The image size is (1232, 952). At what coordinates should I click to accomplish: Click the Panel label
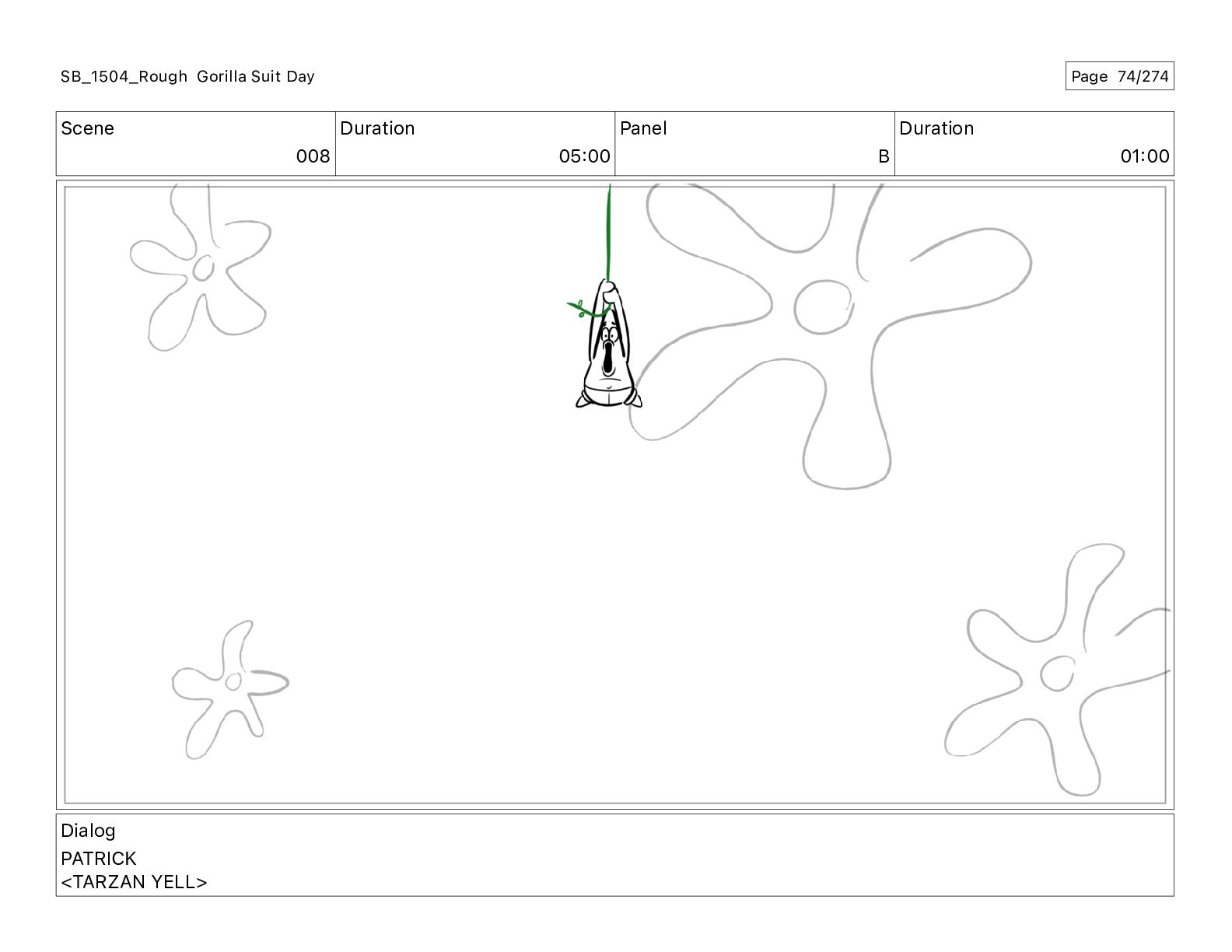coord(643,128)
